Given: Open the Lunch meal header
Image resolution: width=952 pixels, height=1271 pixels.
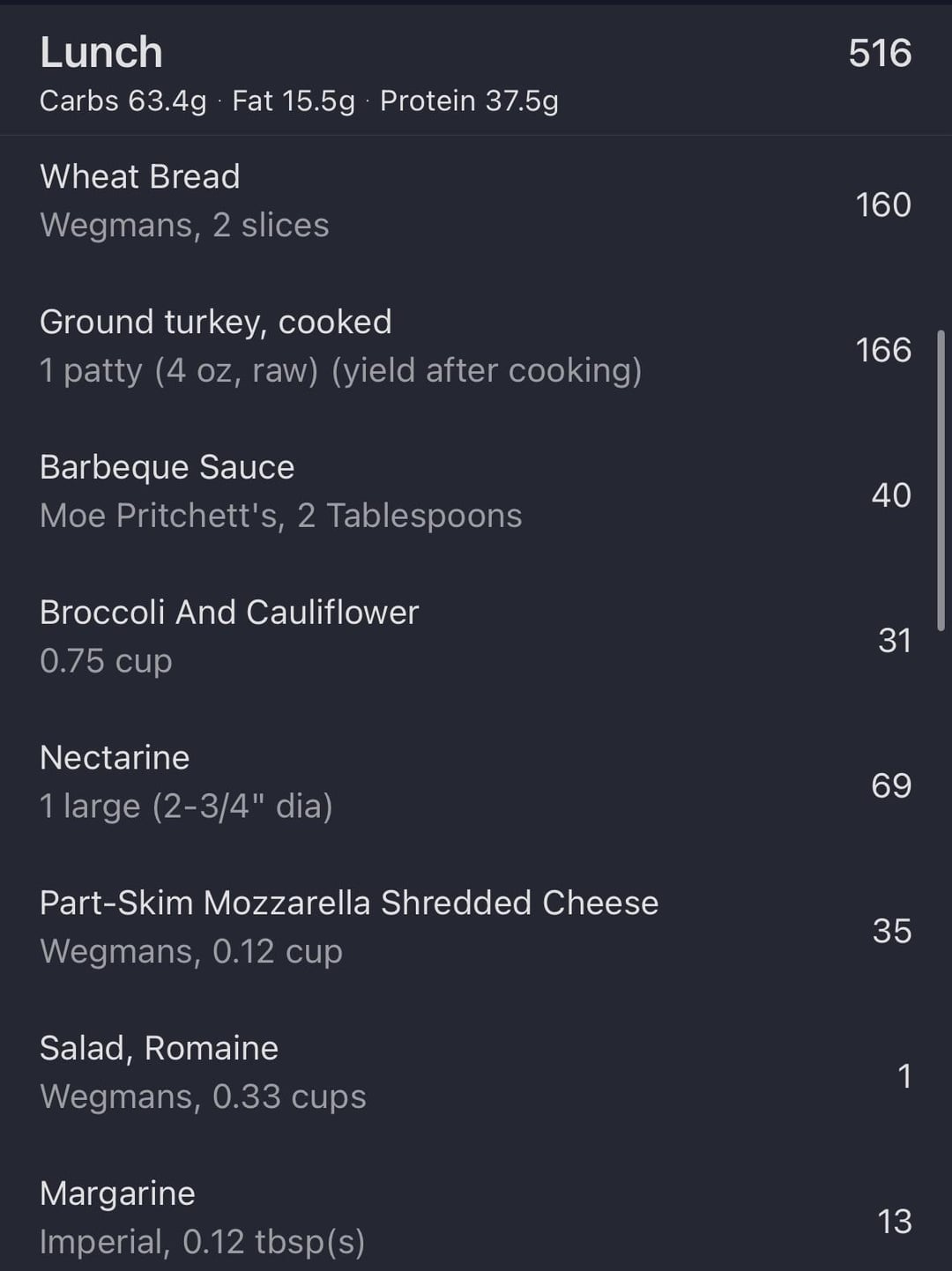Looking at the screenshot, I should pyautogui.click(x=101, y=53).
